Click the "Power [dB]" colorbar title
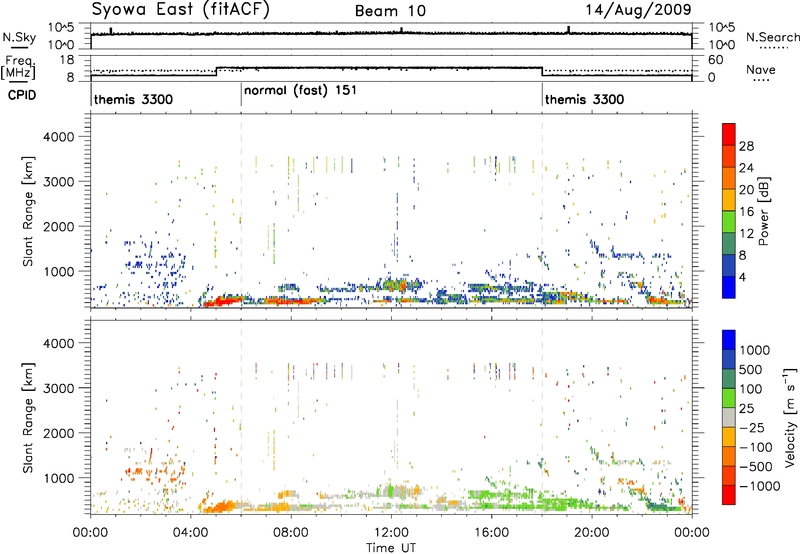Image resolution: width=800 pixels, height=554 pixels. pyautogui.click(x=763, y=211)
